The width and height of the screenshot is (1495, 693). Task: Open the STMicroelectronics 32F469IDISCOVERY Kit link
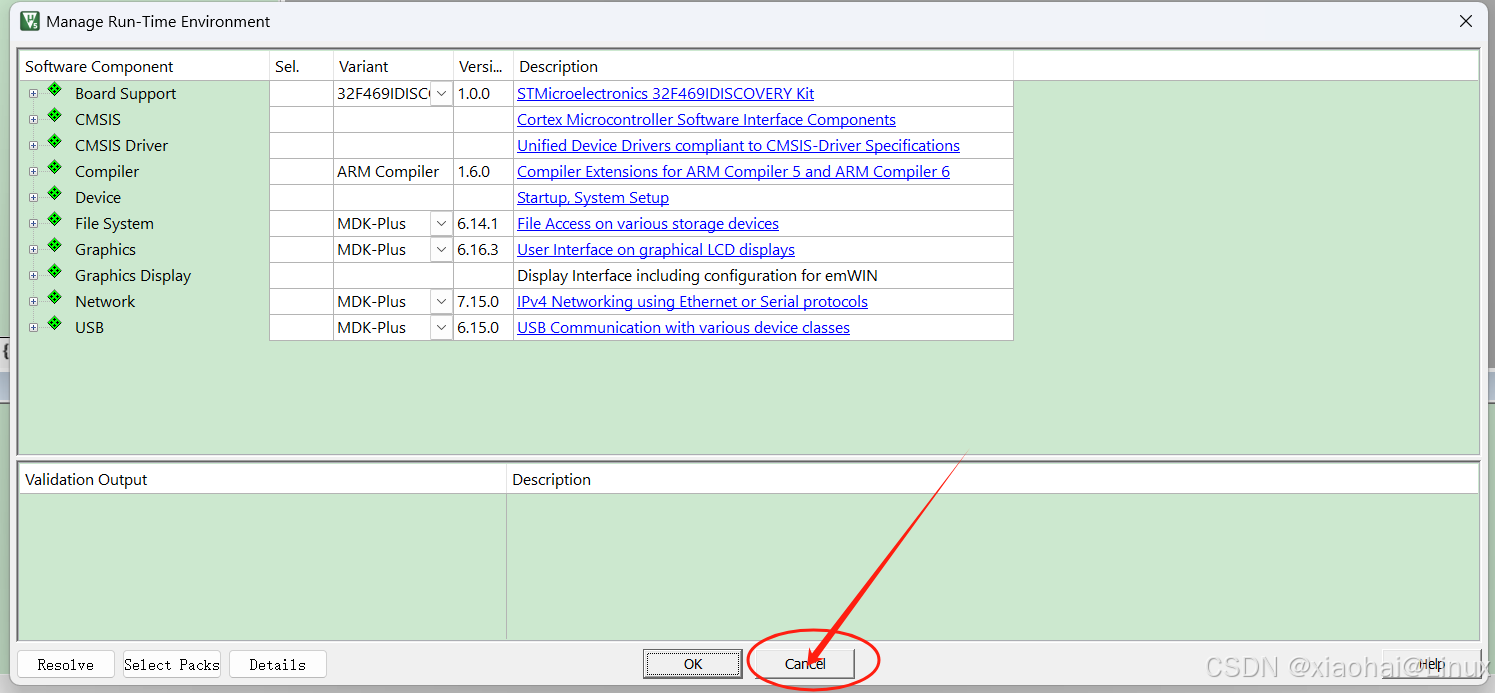pos(665,94)
